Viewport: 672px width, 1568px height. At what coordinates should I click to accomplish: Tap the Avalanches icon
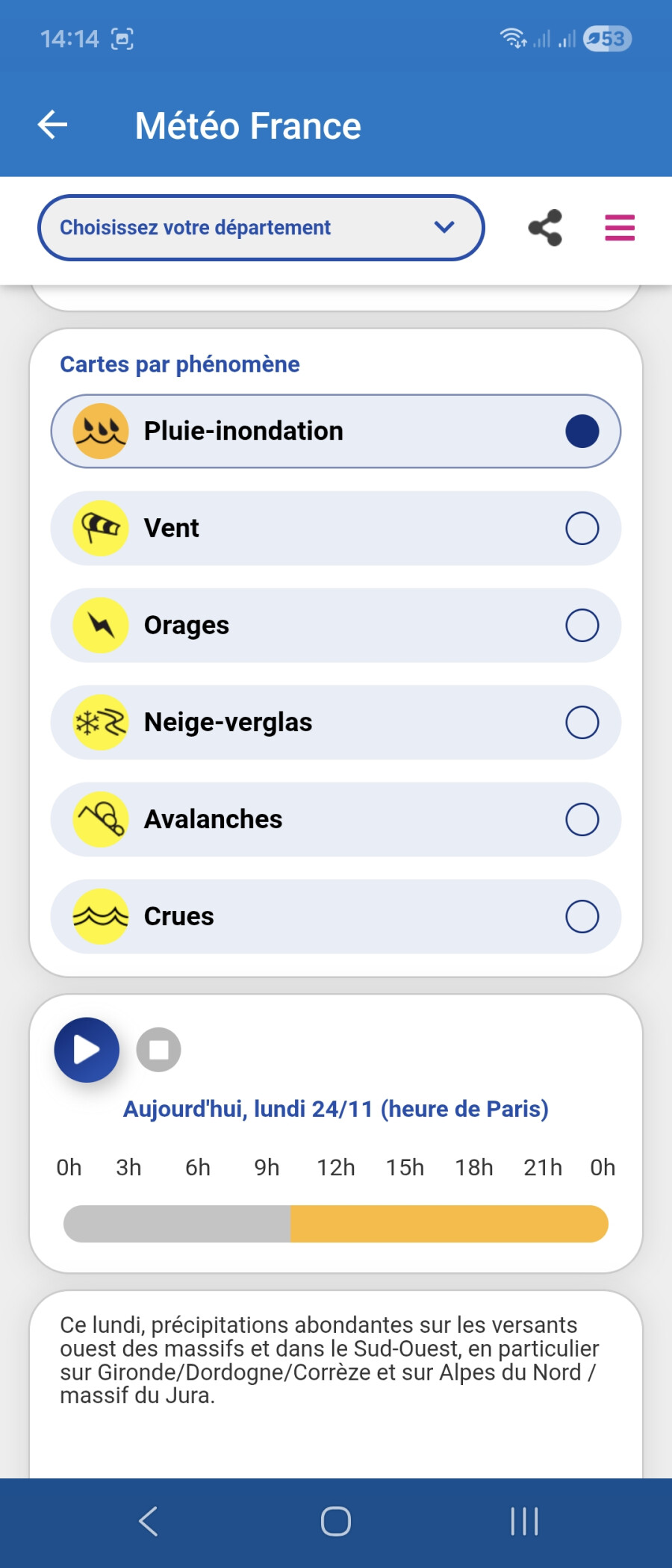point(101,820)
